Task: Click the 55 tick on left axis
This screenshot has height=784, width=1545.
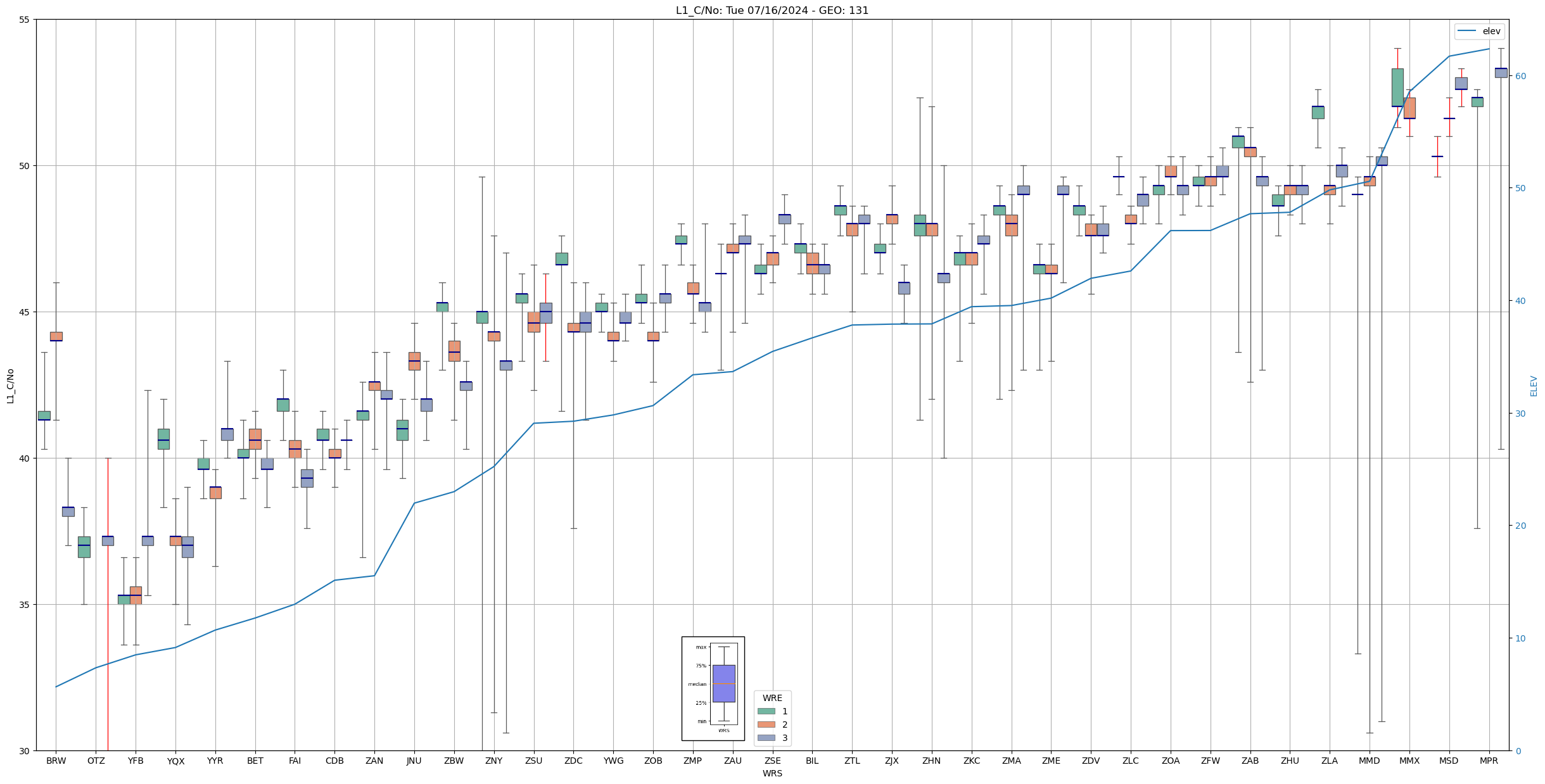Action: coord(25,20)
